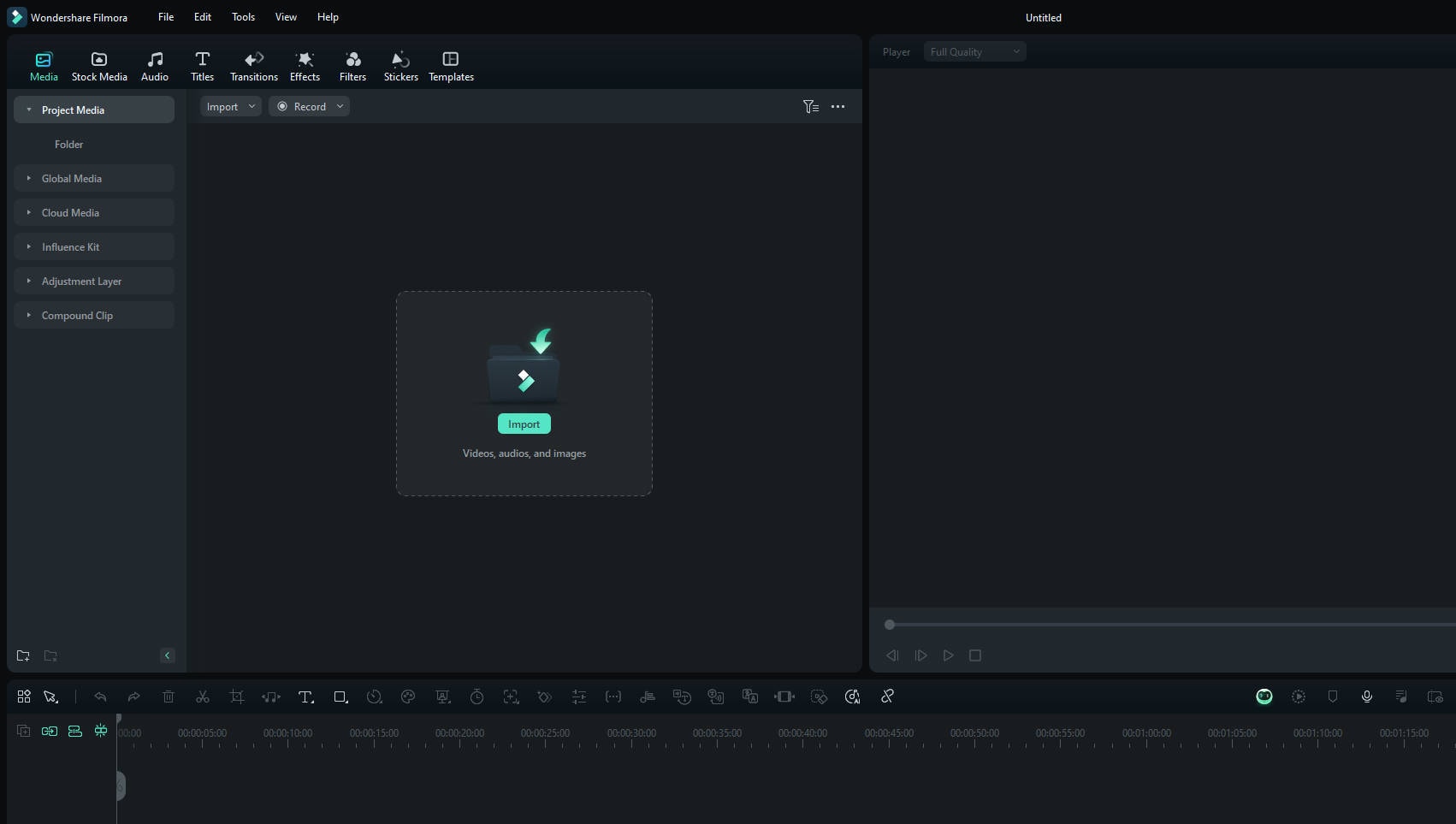Expand the Cloud Media section

click(94, 212)
